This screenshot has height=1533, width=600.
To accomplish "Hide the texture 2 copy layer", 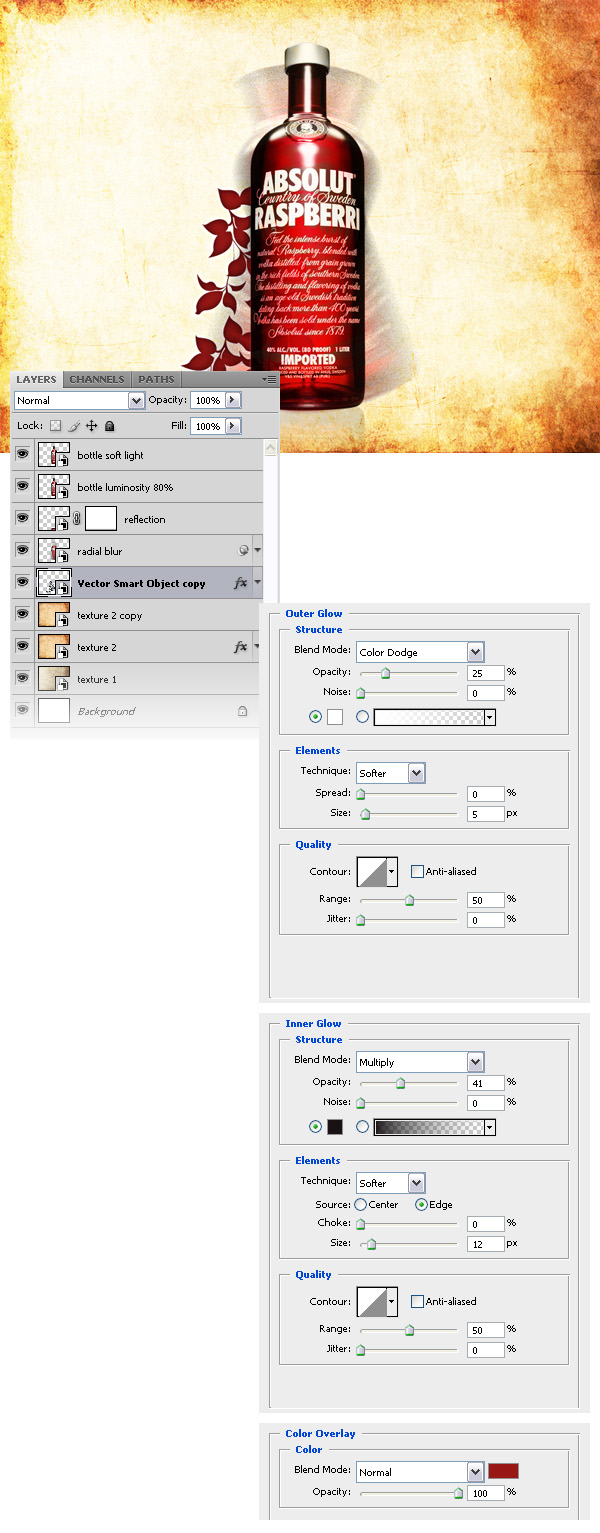I will [22, 615].
